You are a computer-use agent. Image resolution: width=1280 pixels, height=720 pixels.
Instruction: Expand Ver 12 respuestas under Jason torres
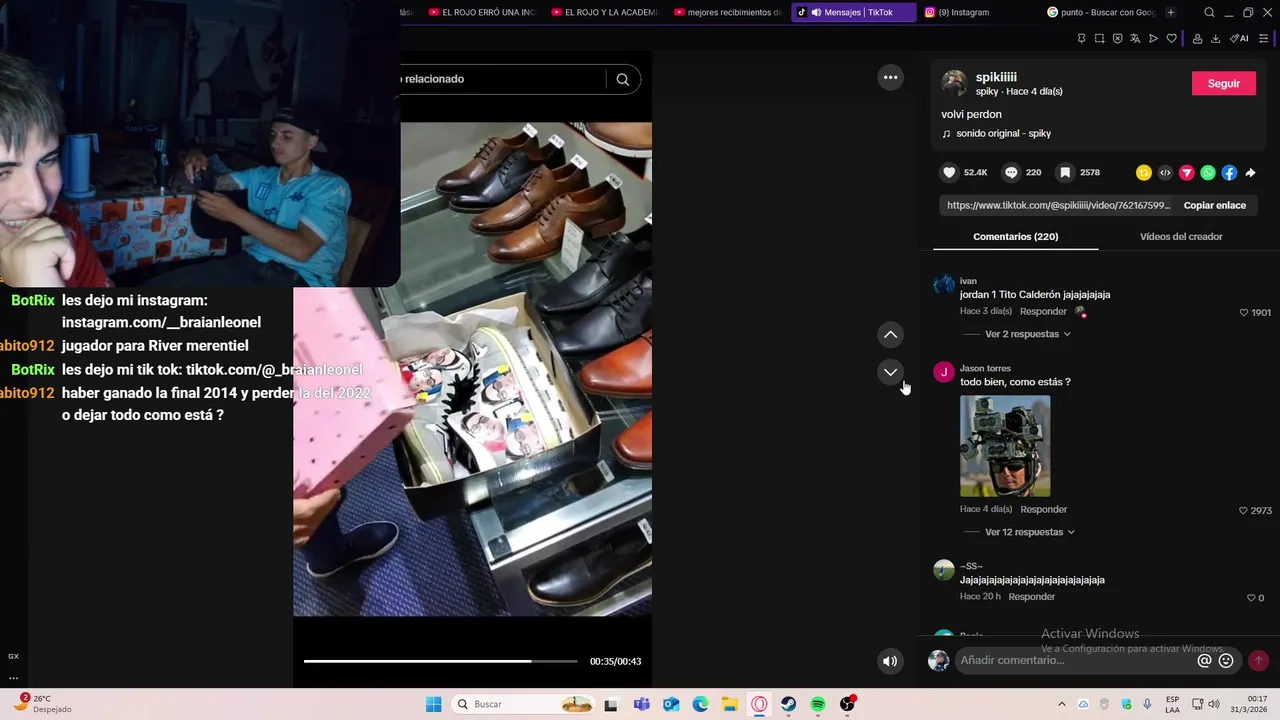point(1029,532)
